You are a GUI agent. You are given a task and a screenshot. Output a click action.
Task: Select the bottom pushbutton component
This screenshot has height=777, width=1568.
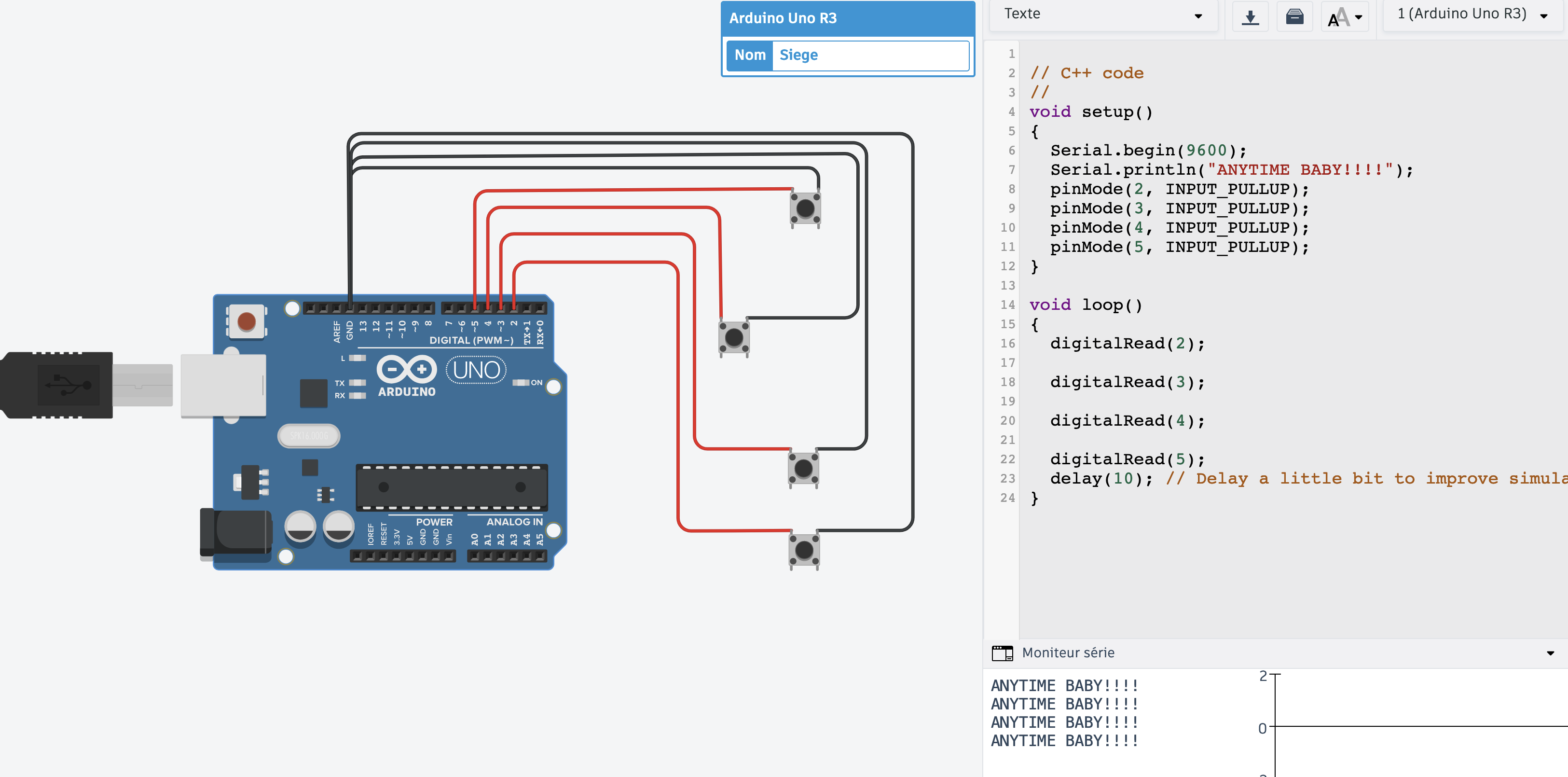pos(803,551)
